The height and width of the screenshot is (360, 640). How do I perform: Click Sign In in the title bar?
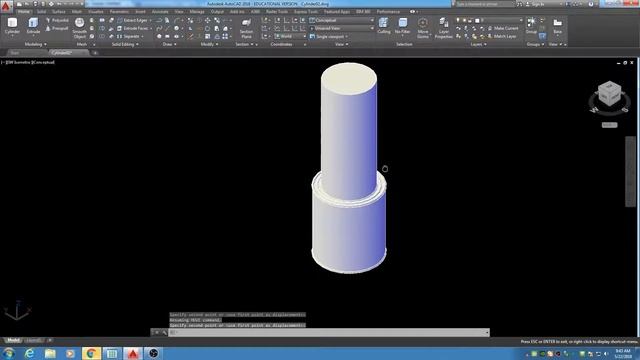click(x=538, y=4)
